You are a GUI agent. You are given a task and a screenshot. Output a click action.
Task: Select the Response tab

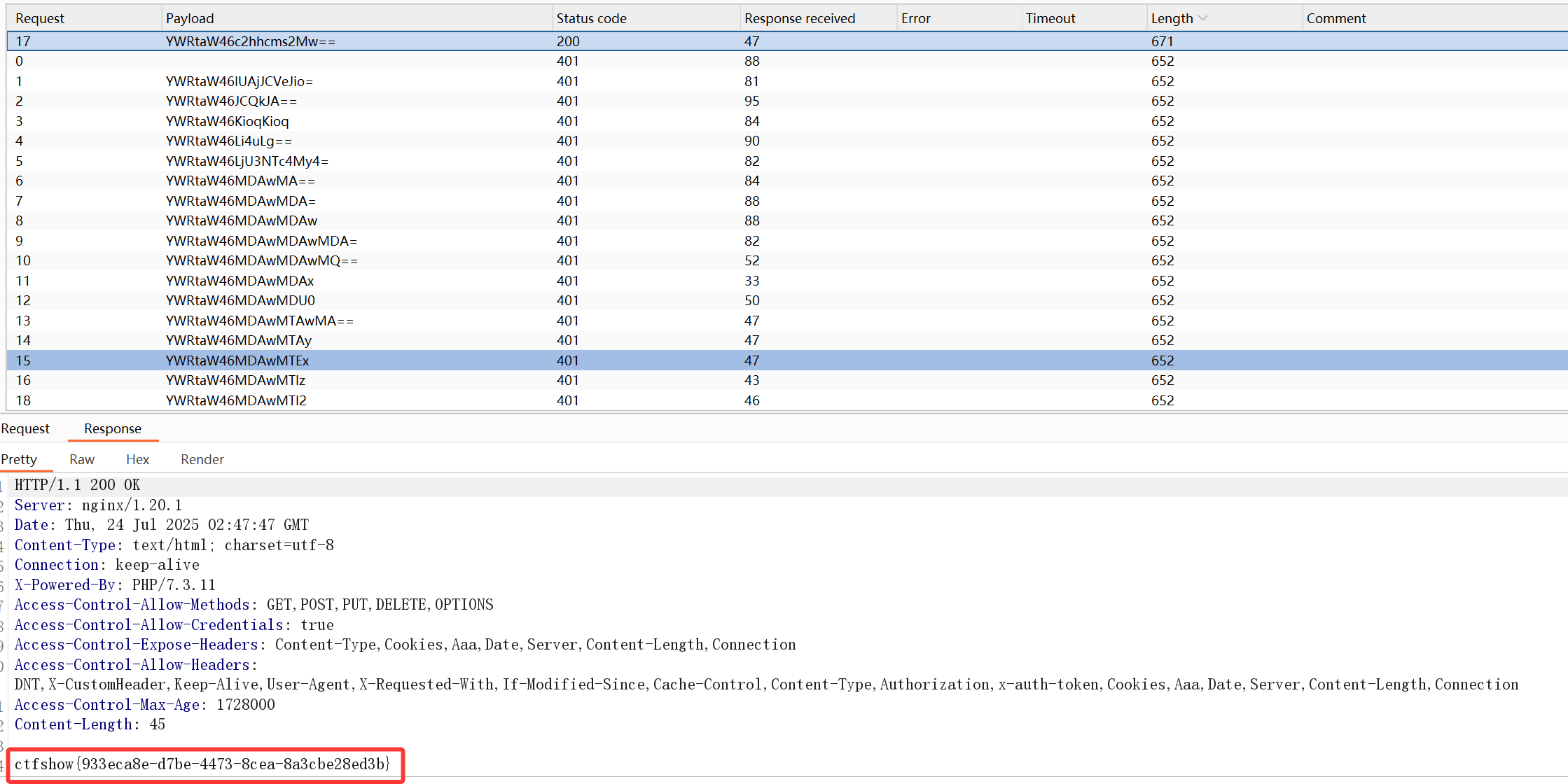(112, 428)
